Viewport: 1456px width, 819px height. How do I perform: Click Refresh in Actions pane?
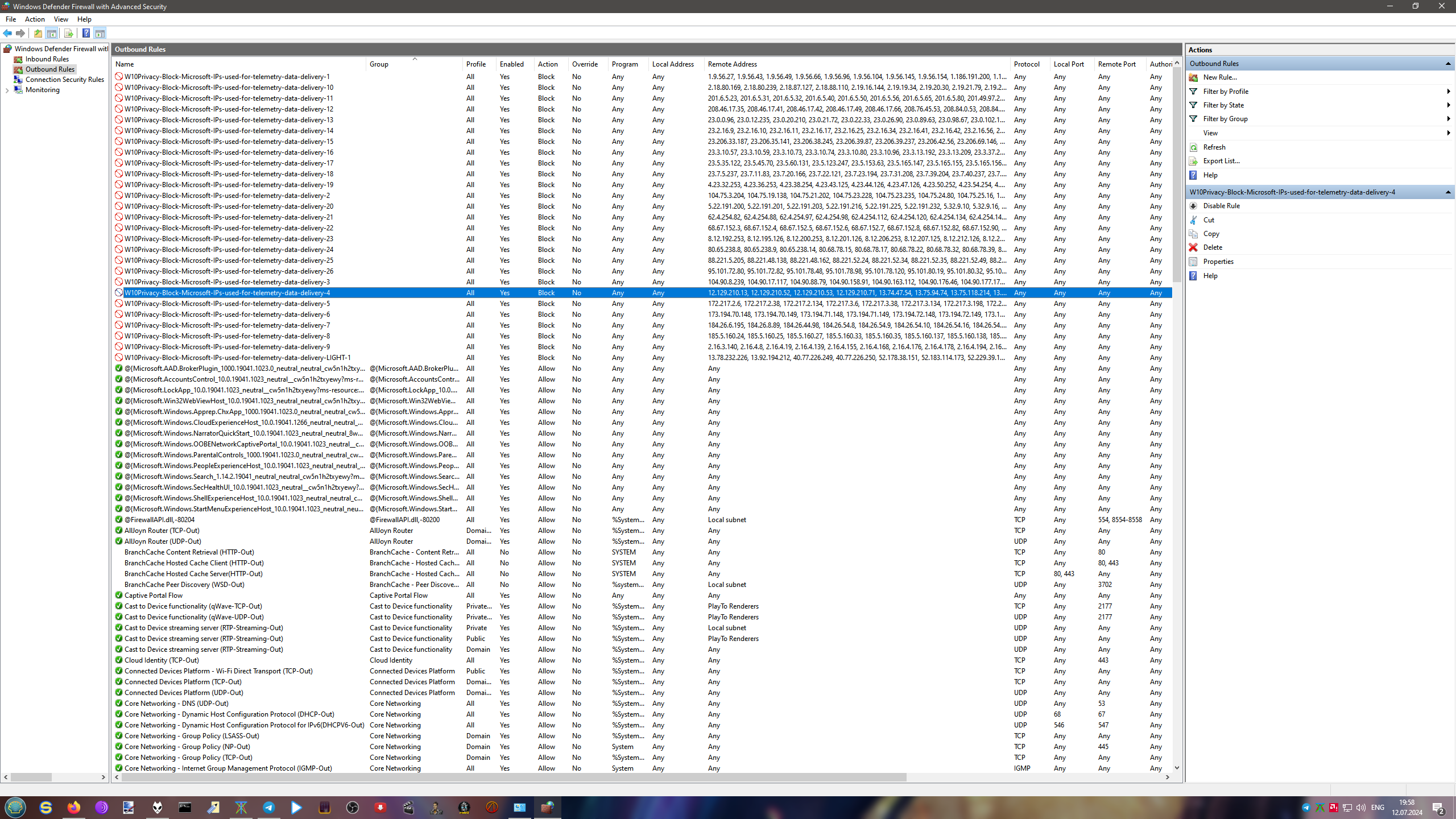(x=1214, y=147)
